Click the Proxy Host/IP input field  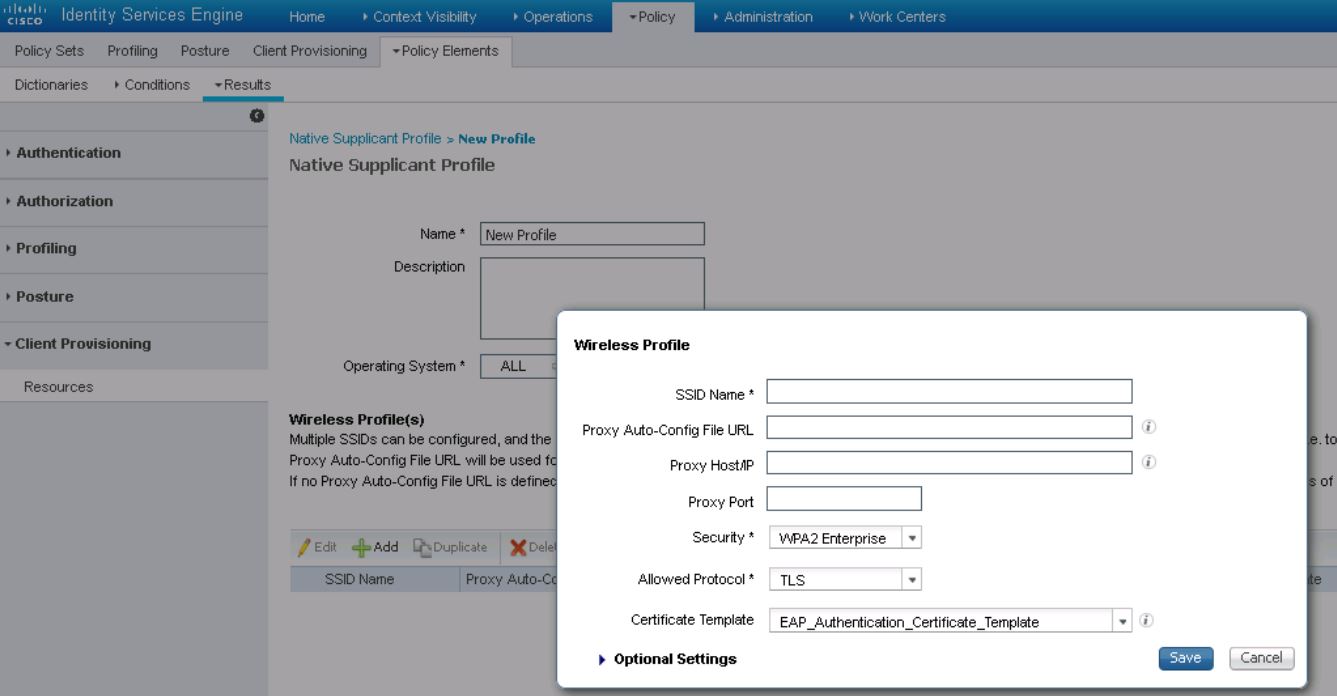point(949,463)
